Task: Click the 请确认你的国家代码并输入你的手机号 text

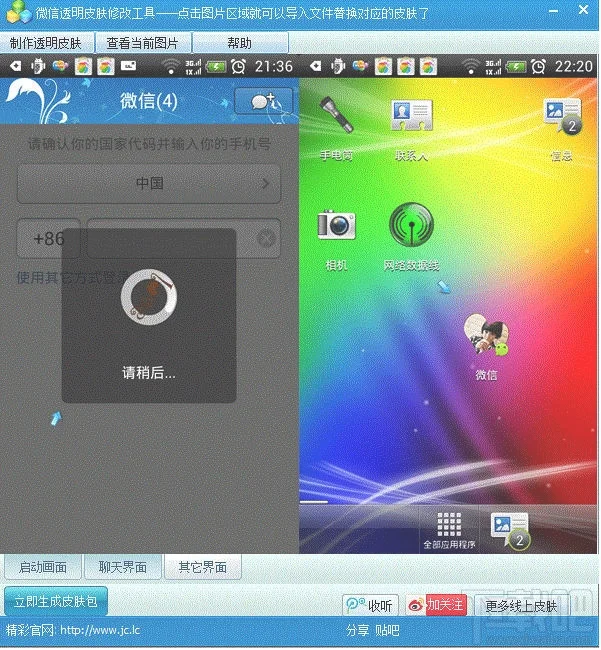Action: coord(150,144)
